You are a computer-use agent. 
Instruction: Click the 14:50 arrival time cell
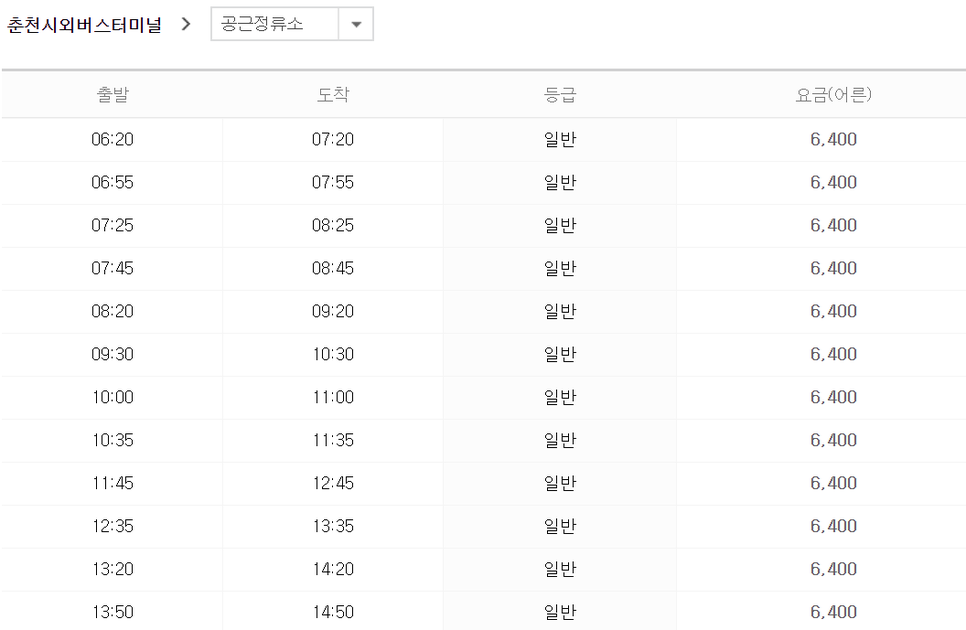333,612
